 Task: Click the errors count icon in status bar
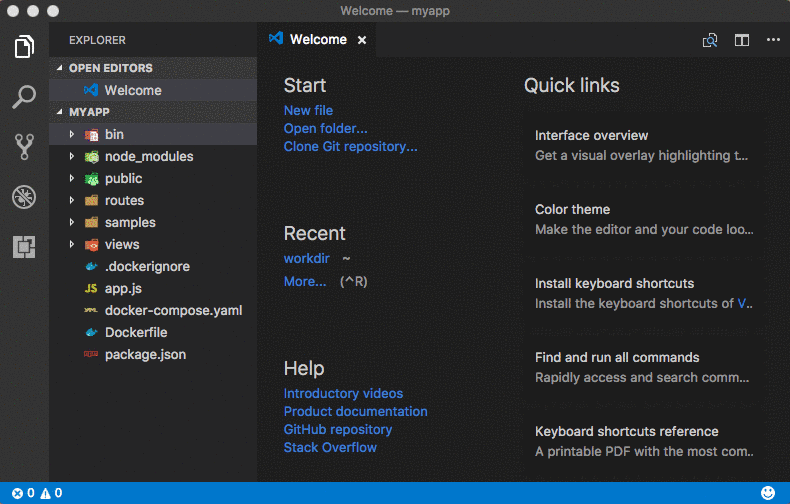[x=18, y=493]
